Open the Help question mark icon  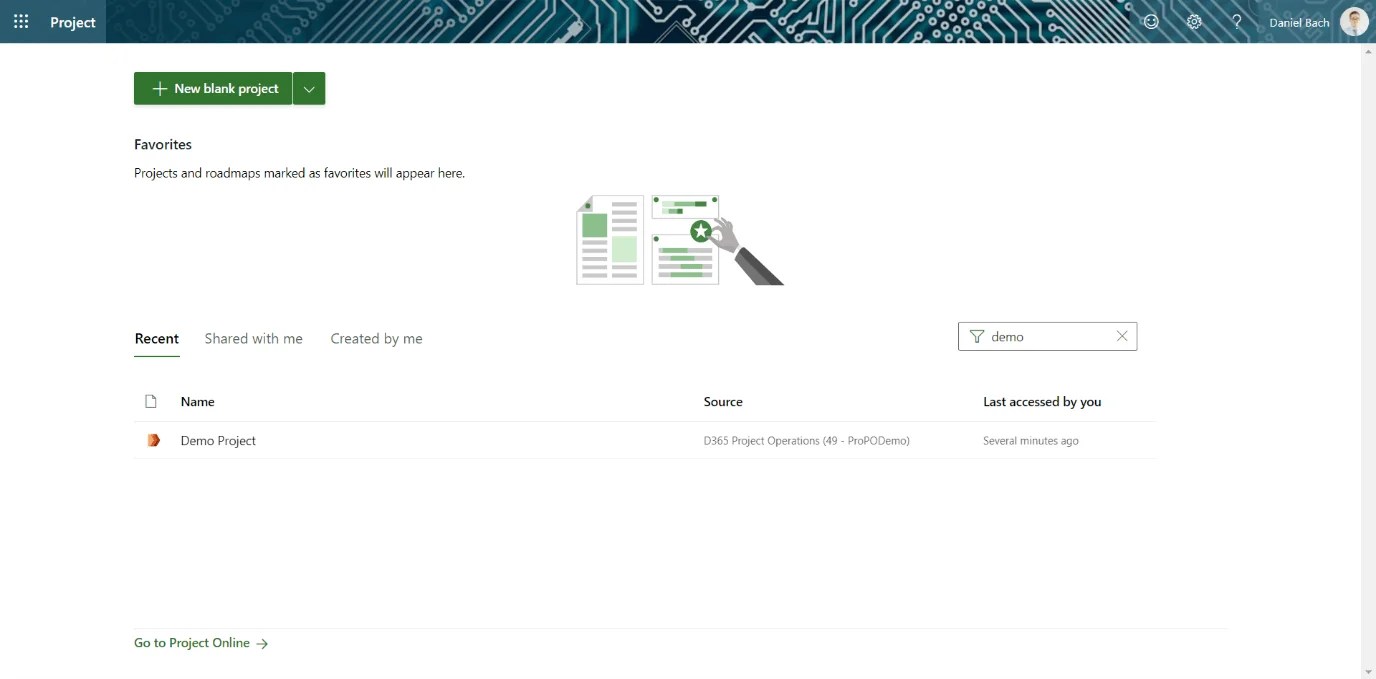pos(1237,22)
